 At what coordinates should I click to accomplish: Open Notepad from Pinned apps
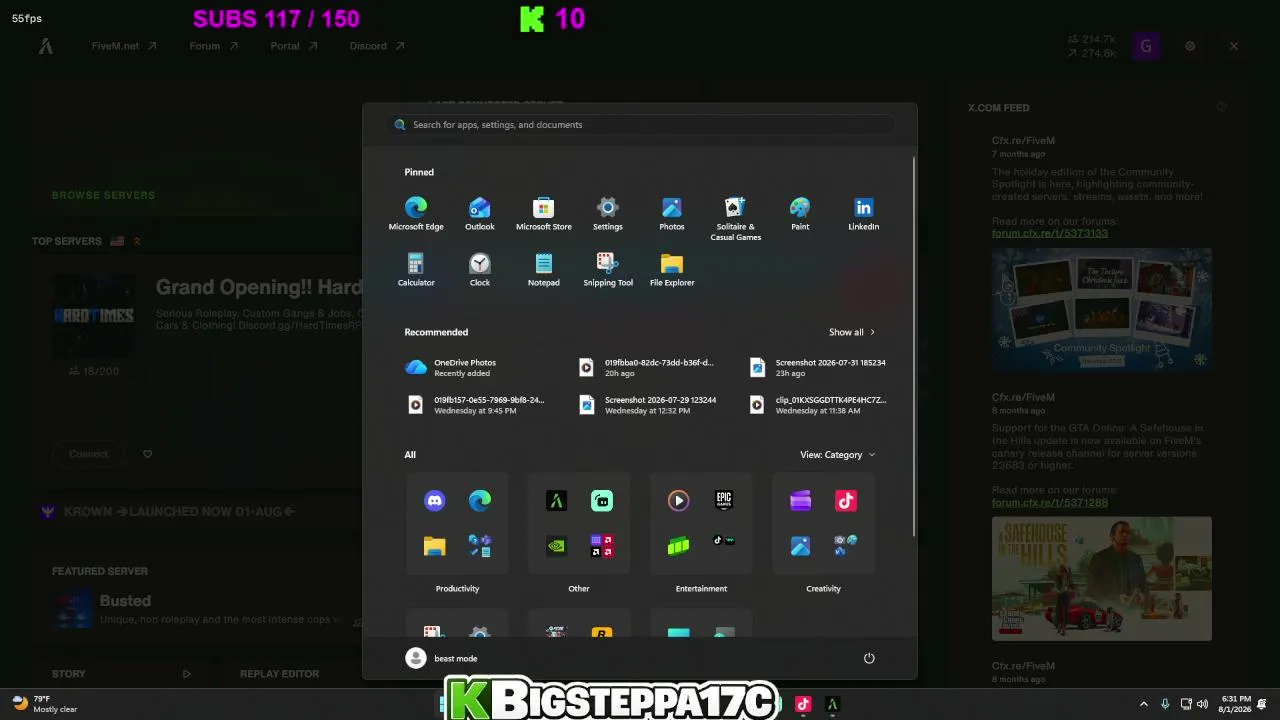tap(544, 270)
